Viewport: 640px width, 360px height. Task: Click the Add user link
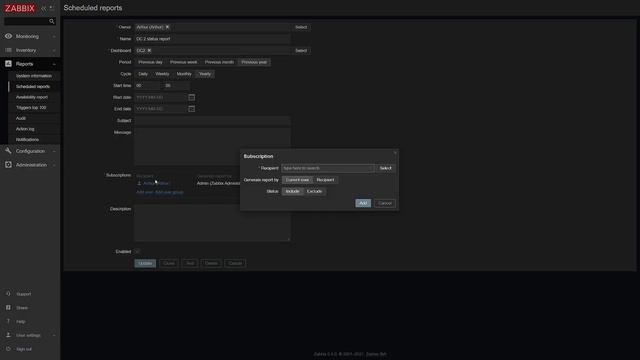pos(144,192)
